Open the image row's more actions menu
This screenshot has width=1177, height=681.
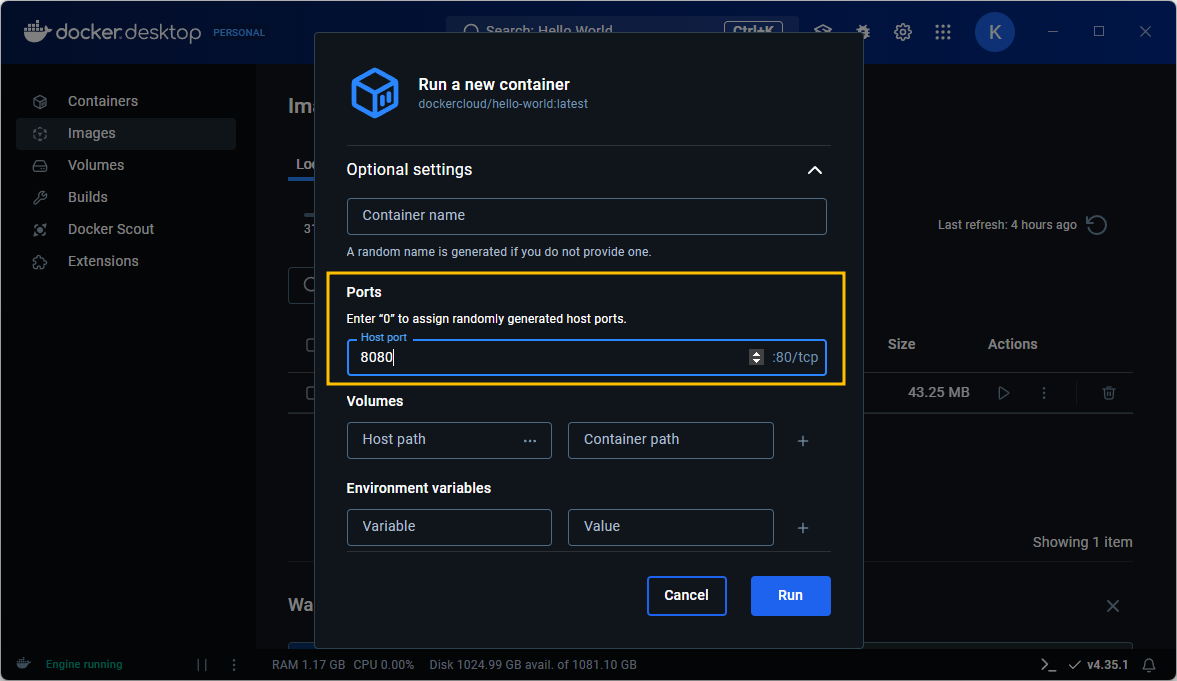[x=1043, y=393]
